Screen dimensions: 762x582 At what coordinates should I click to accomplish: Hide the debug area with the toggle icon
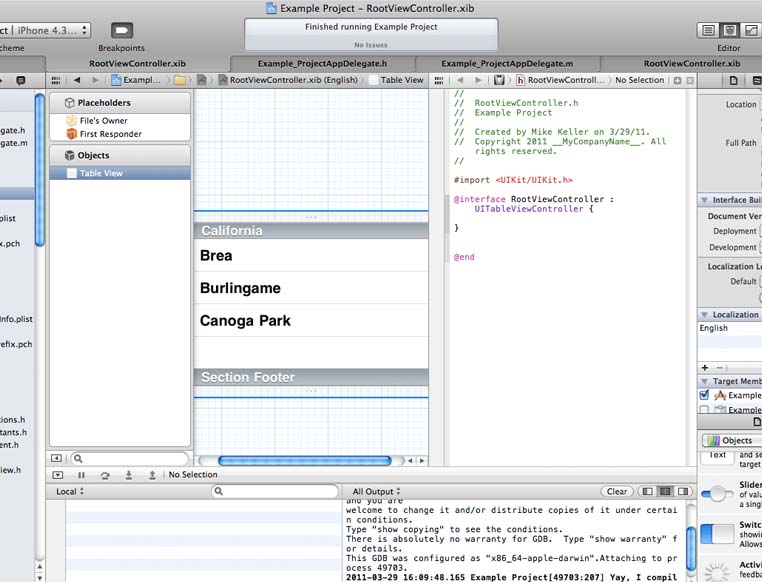tap(57, 475)
